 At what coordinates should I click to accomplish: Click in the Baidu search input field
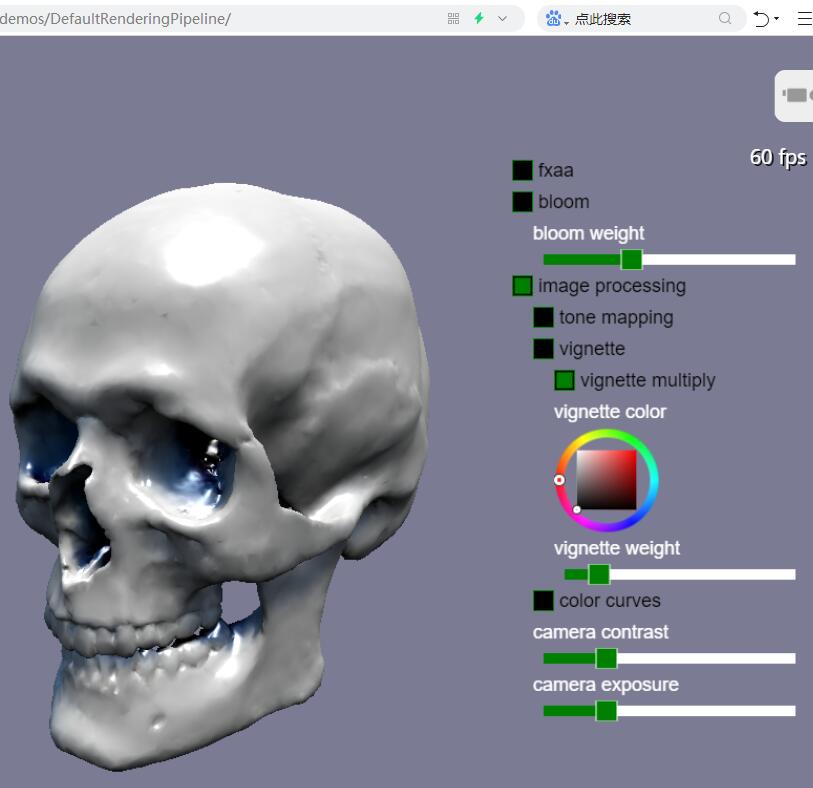(640, 18)
